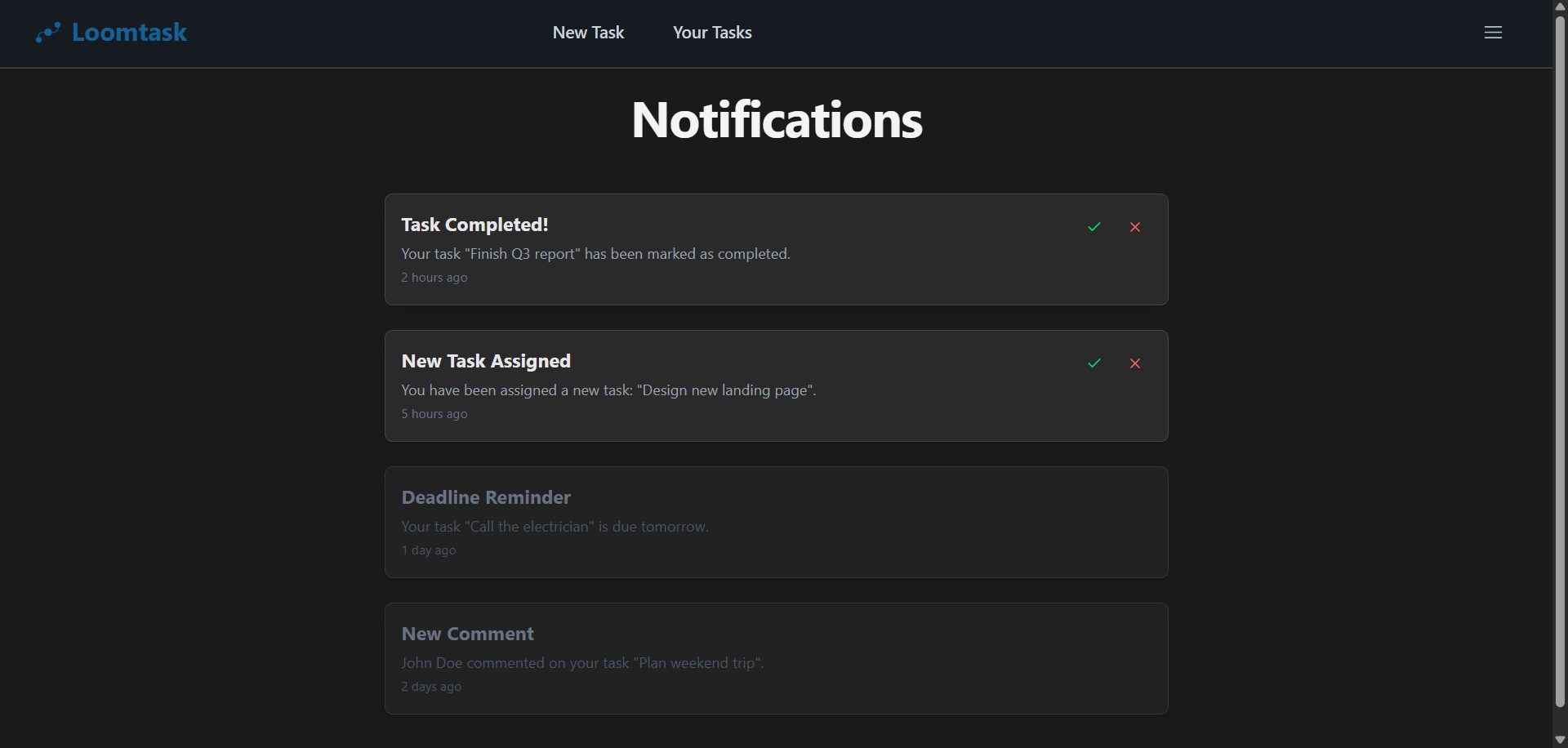This screenshot has width=1568, height=748.
Task: Click the Loomtask brand name link
Action: point(129,33)
